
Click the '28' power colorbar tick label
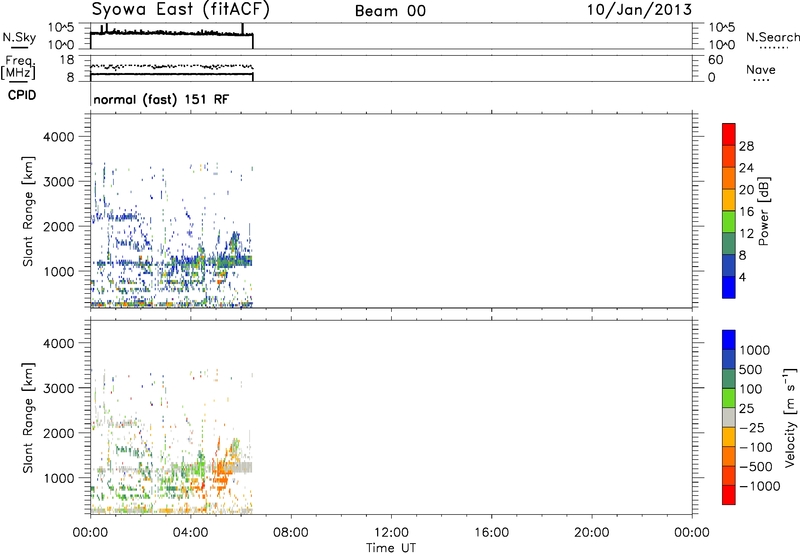746,146
